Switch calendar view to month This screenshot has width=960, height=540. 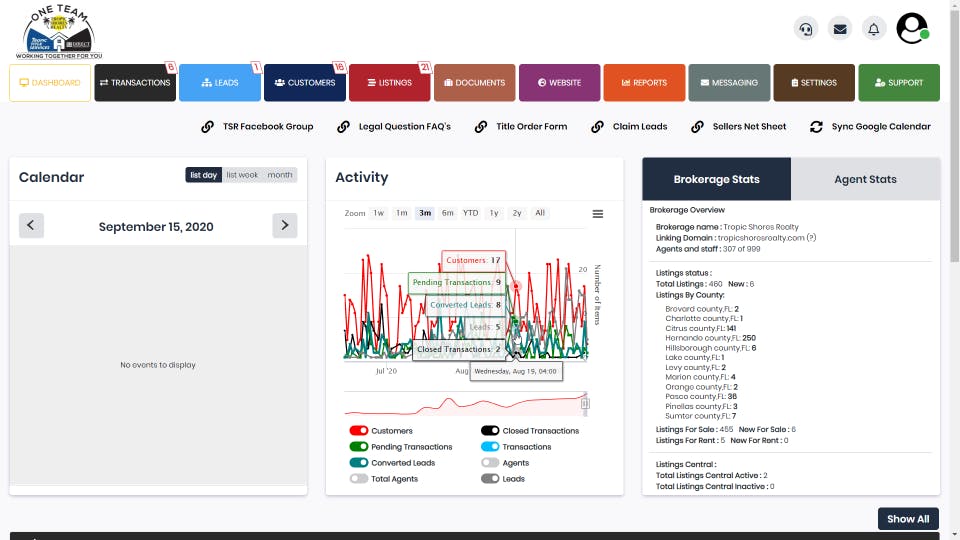[280, 175]
